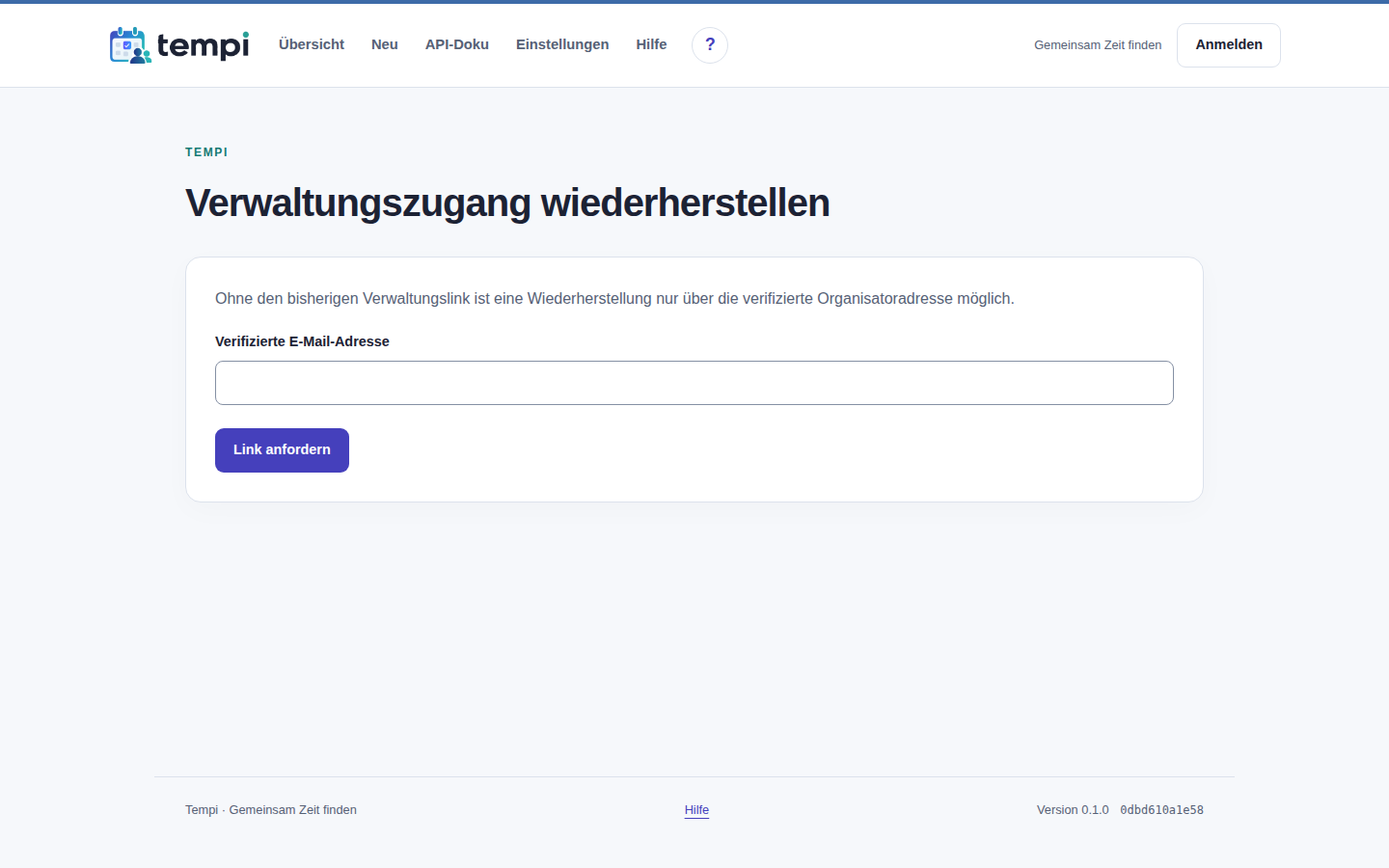Click the header tagline Gemeinsam Zeit finden
The height and width of the screenshot is (868, 1389).
(x=1098, y=45)
